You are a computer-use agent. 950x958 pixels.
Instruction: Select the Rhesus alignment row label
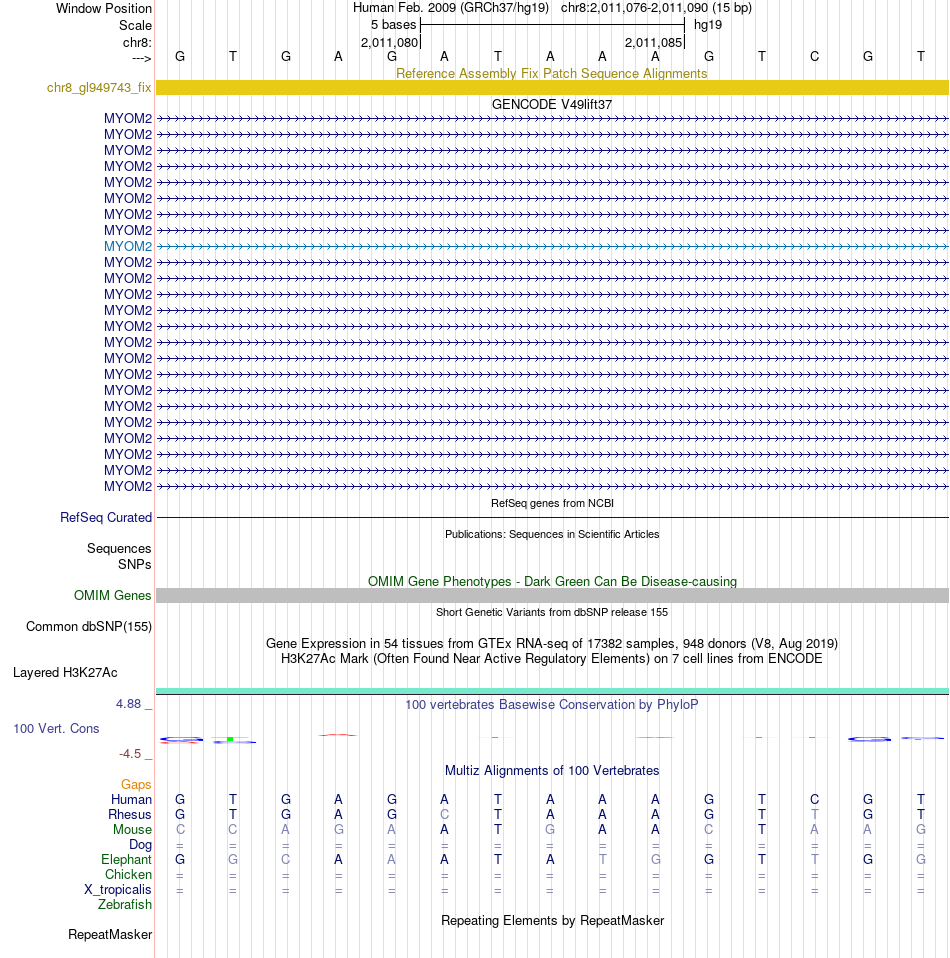pos(130,814)
